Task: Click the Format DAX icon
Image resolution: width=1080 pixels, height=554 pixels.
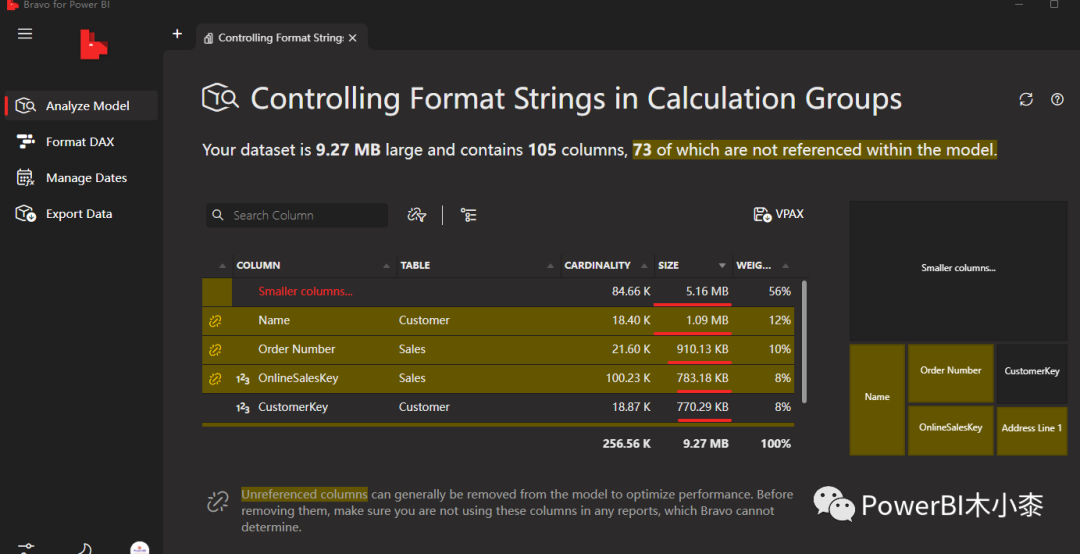Action: click(x=25, y=142)
